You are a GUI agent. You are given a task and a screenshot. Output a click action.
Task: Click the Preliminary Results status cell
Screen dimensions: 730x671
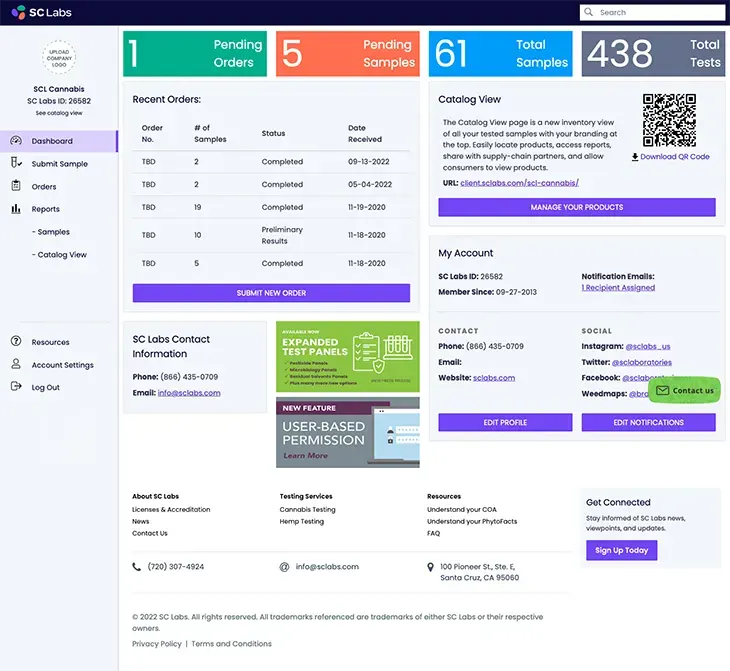point(282,235)
